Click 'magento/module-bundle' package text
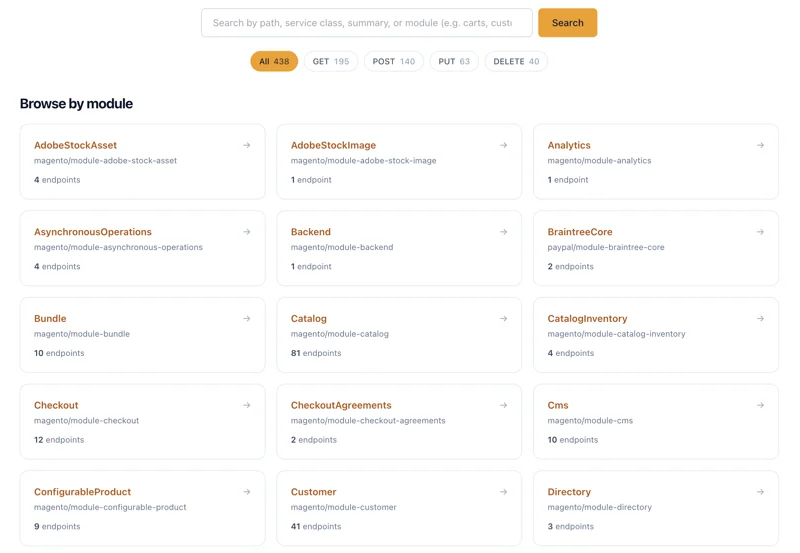This screenshot has height=553, width=800. (82, 334)
